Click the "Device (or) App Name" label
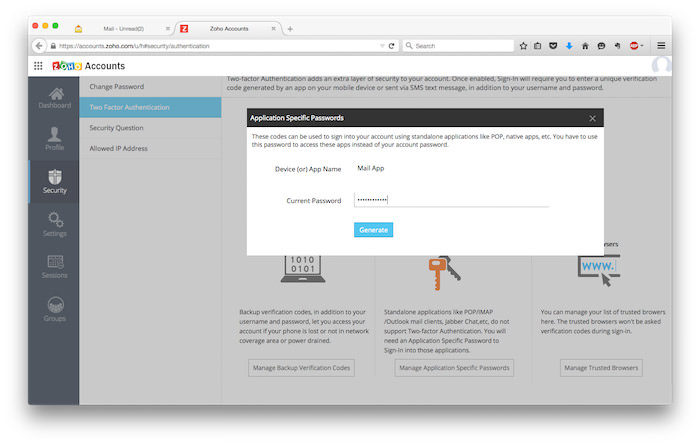The width and height of the screenshot is (700, 445). 308,169
